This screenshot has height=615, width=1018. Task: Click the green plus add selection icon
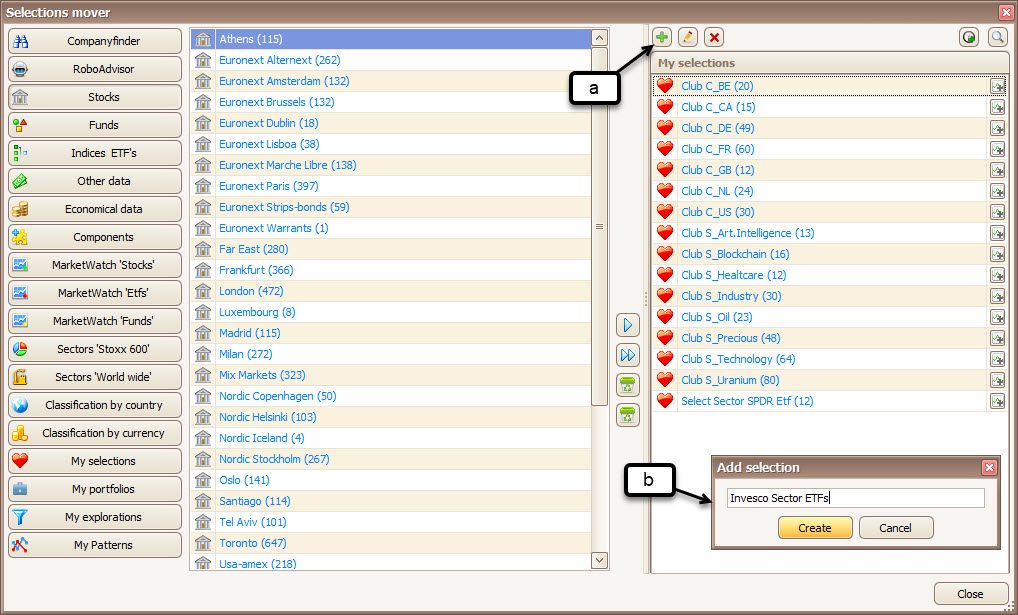pyautogui.click(x=662, y=37)
